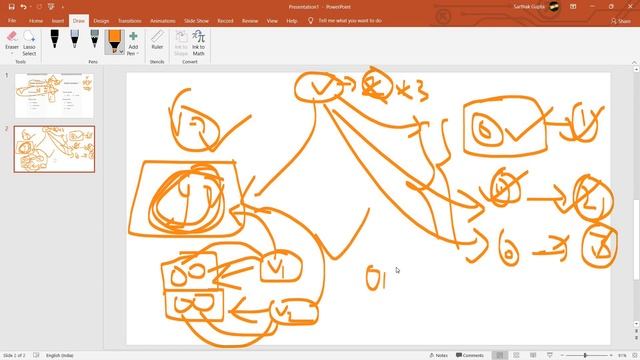This screenshot has height=360, width=640.
Task: Open the Eraser options dropdown arrow
Action: pos(11,53)
